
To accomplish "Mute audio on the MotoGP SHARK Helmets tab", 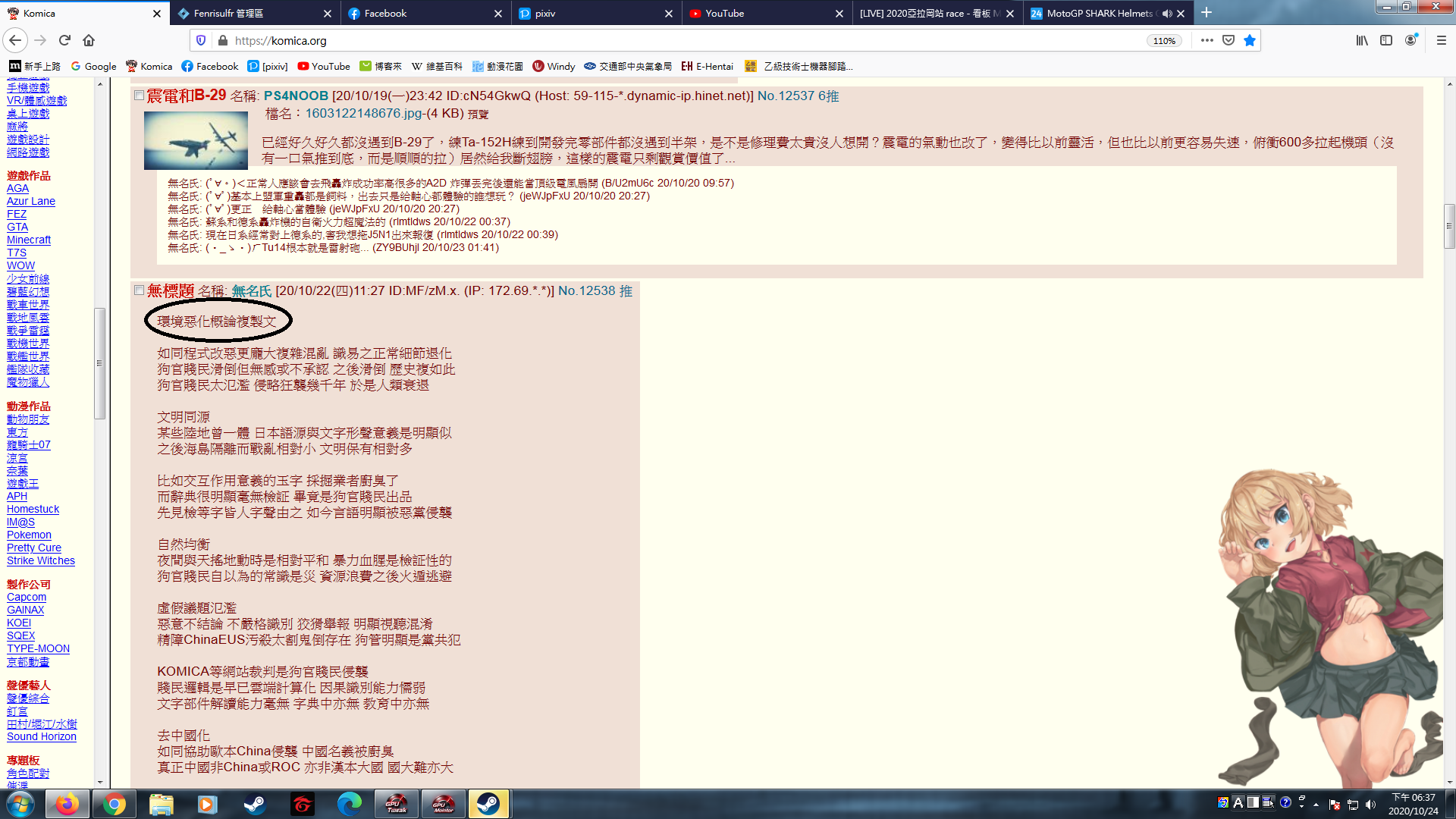I will tap(1166, 14).
